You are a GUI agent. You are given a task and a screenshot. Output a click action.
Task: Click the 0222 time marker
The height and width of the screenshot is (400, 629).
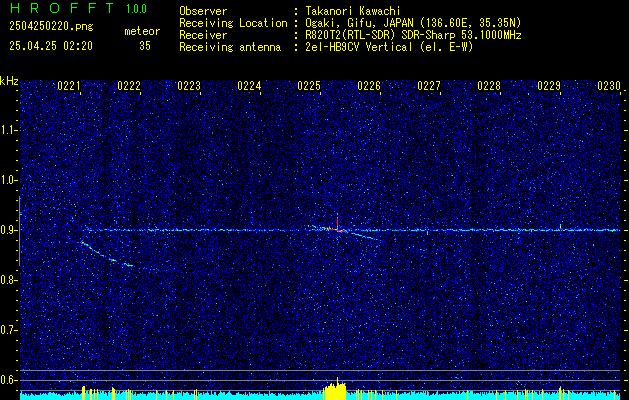(x=129, y=86)
